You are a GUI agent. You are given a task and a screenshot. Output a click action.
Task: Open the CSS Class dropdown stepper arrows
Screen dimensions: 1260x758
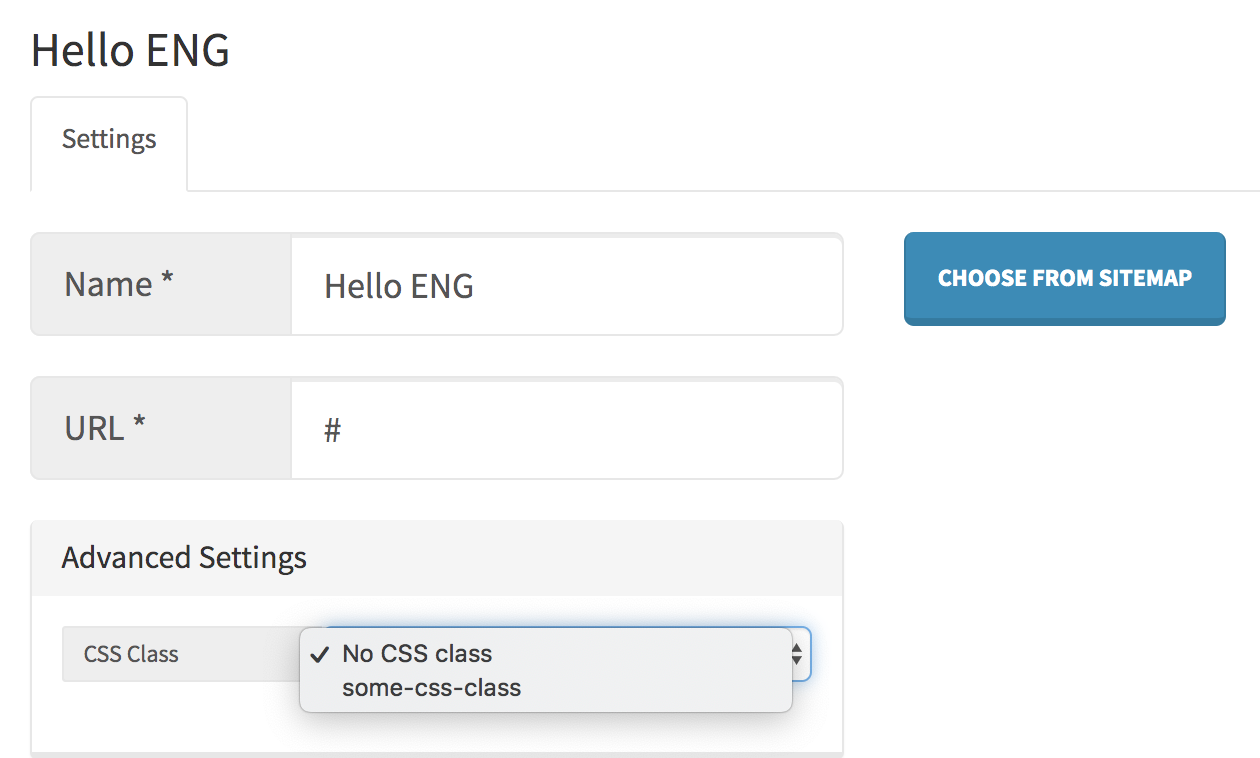coord(795,654)
